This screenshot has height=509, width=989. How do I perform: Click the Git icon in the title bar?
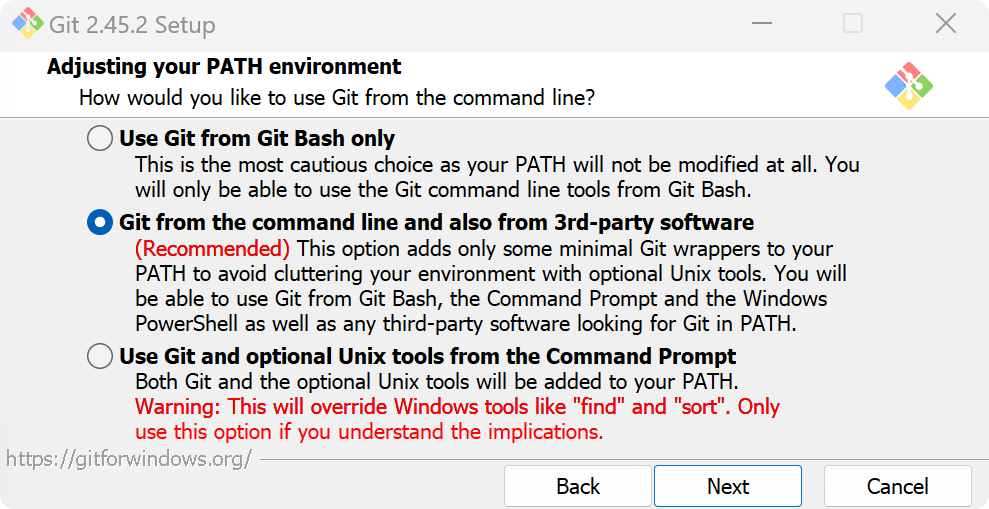tap(27, 24)
